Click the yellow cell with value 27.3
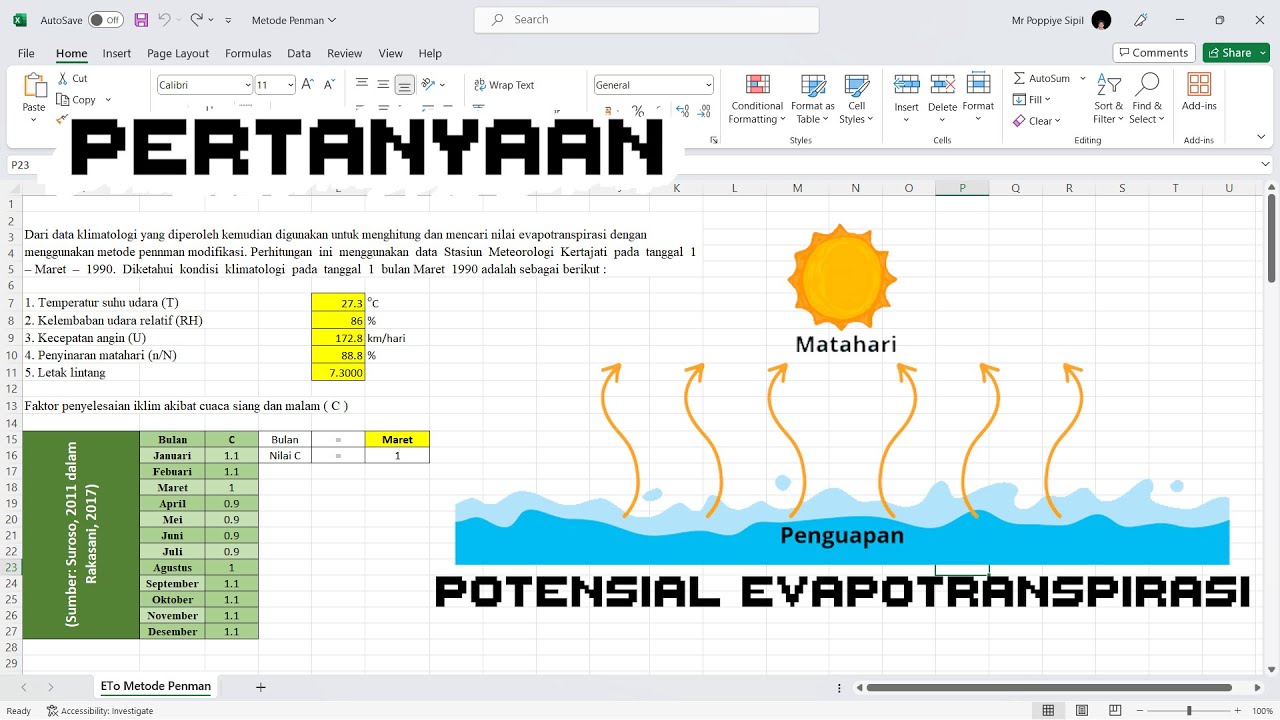The width and height of the screenshot is (1280, 720). coord(338,302)
